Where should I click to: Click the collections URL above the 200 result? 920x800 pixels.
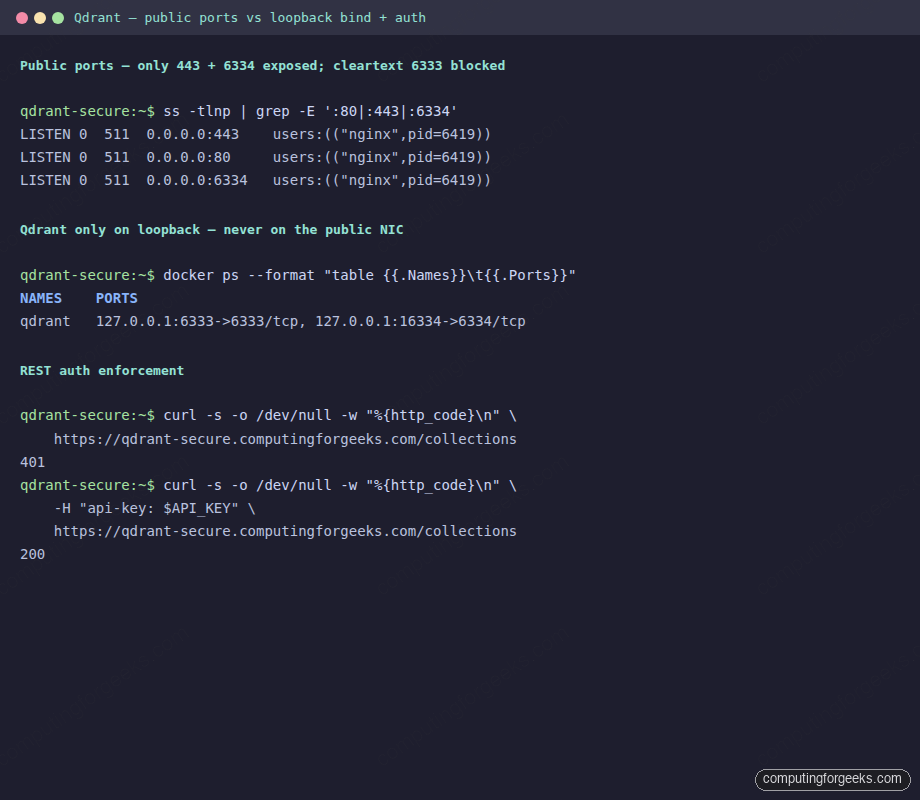pos(285,531)
